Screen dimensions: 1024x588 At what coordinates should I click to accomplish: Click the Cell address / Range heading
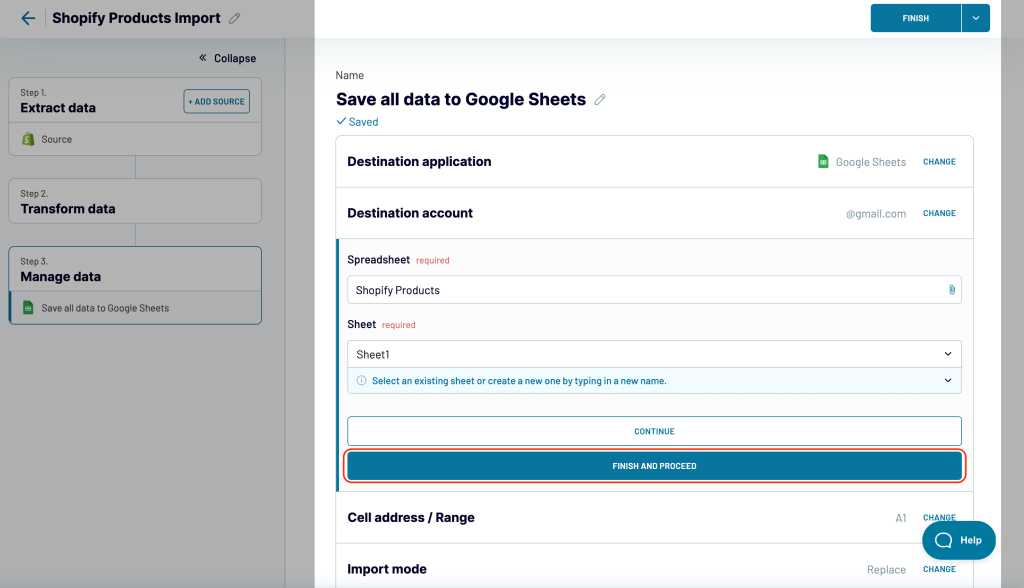(411, 517)
